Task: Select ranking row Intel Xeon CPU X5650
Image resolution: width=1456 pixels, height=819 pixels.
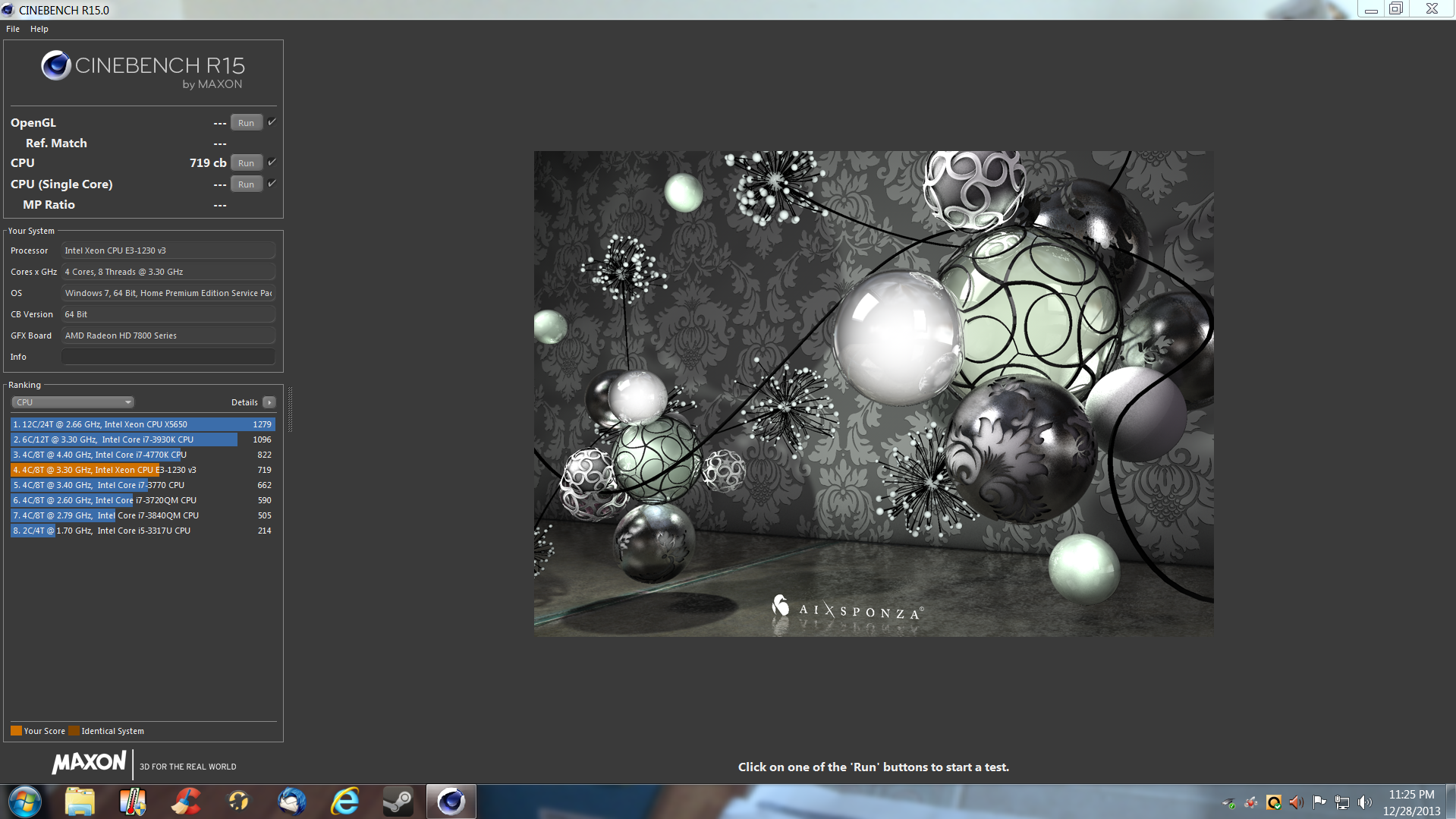Action: click(x=143, y=424)
